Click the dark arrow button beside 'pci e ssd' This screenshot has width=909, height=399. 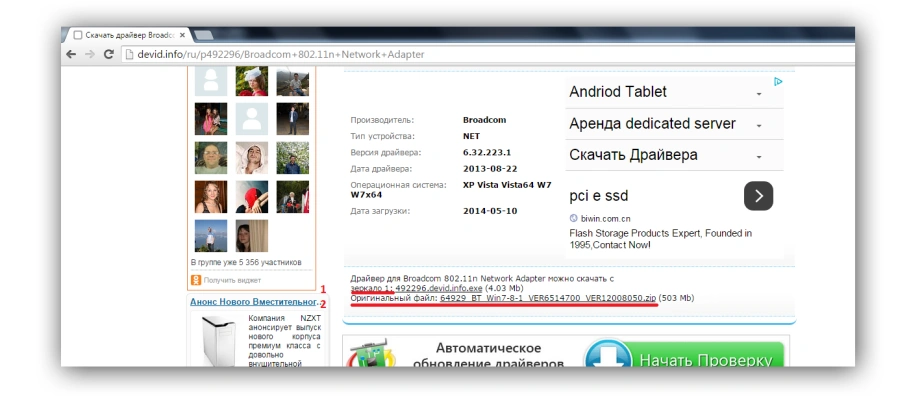(758, 196)
